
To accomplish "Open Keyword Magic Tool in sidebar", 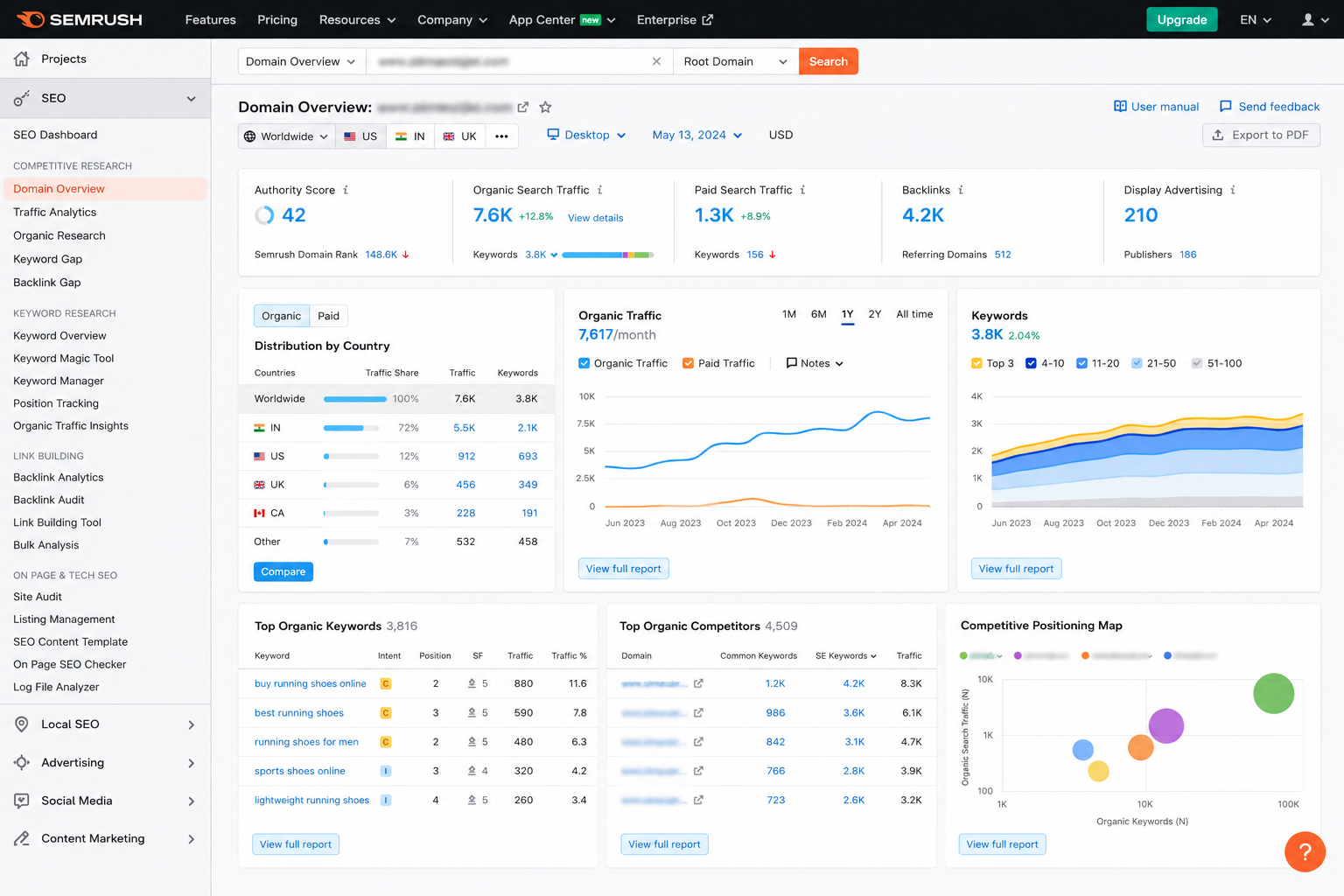I will (x=64, y=358).
